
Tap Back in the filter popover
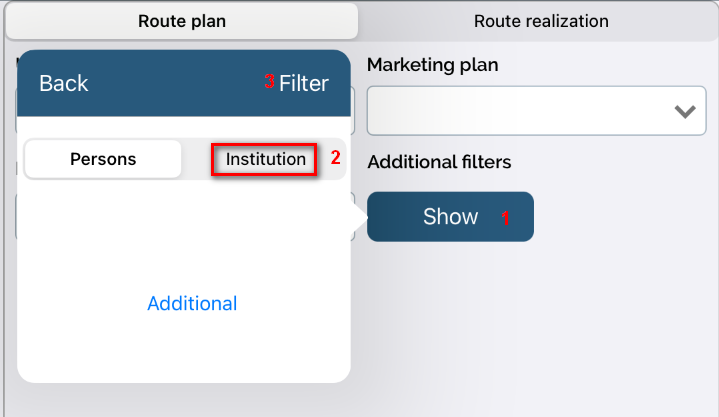(x=64, y=83)
